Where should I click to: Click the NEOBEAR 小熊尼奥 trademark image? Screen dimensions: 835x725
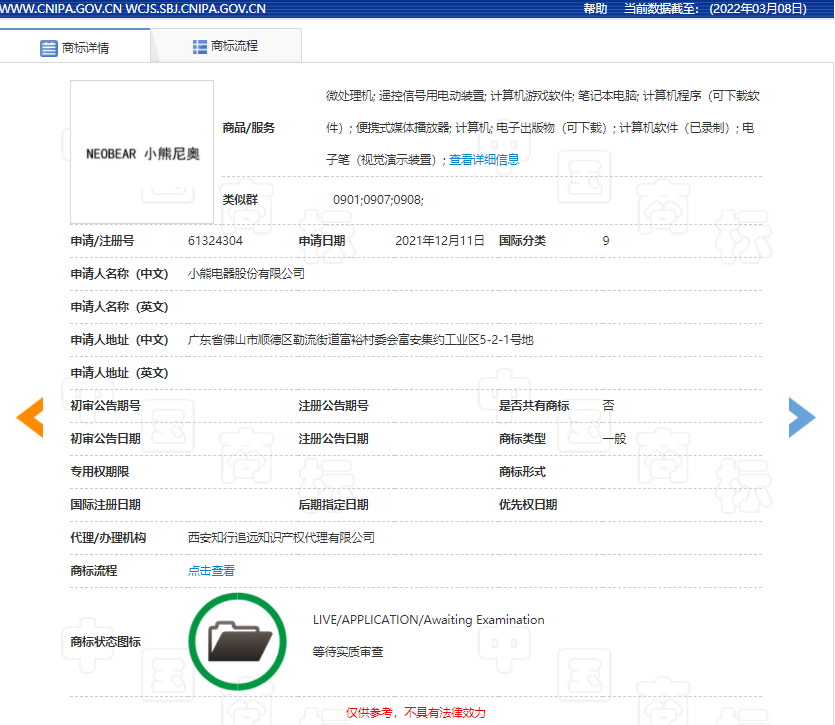tap(142, 152)
